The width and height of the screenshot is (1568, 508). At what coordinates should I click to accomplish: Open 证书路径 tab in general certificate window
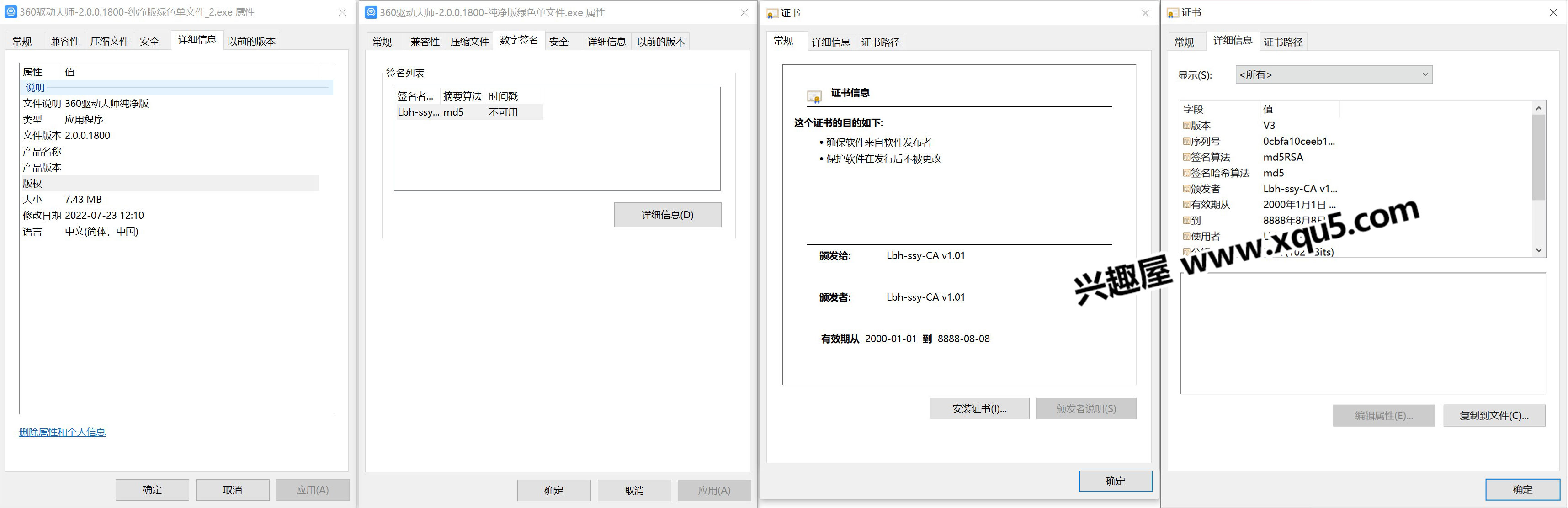coord(880,42)
